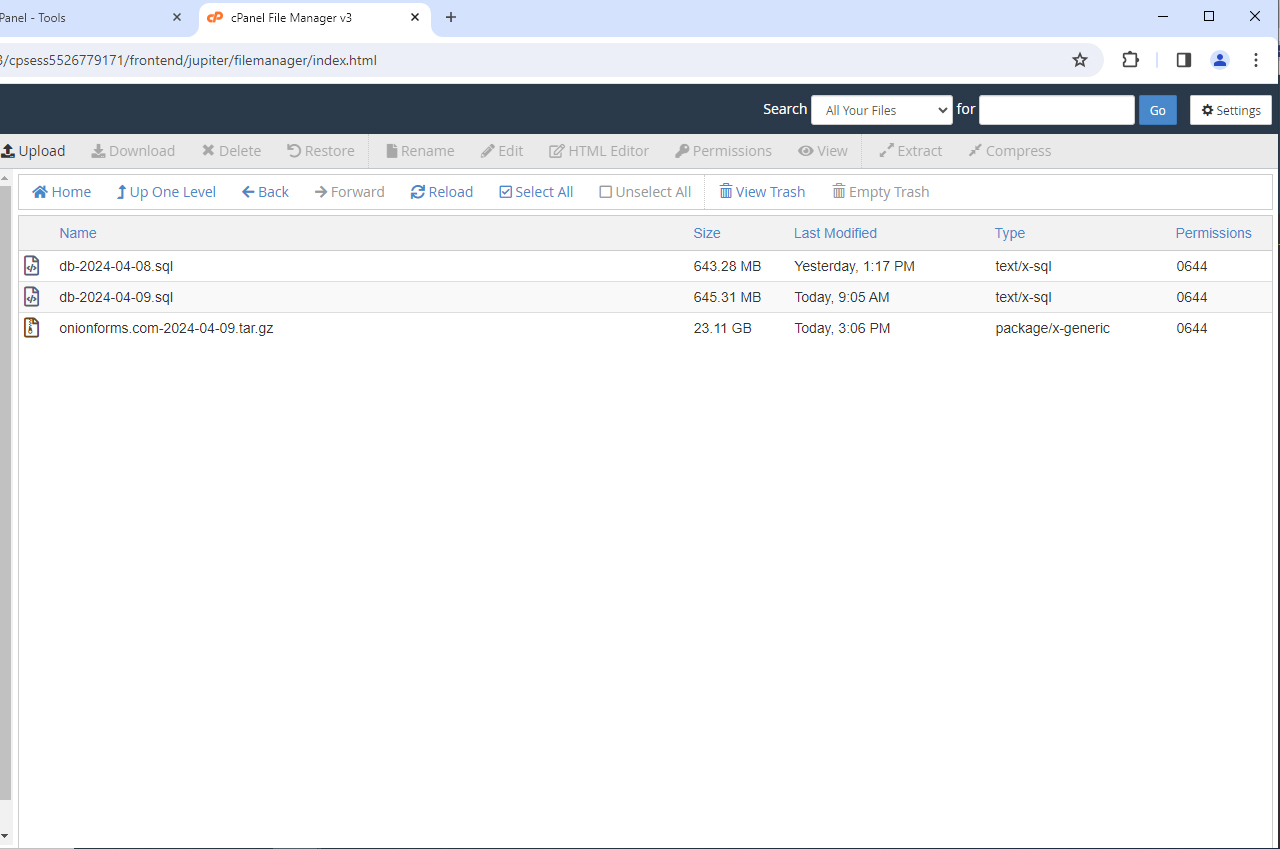Viewport: 1280px width, 849px height.
Task: Go Back in folder history
Action: click(x=265, y=192)
